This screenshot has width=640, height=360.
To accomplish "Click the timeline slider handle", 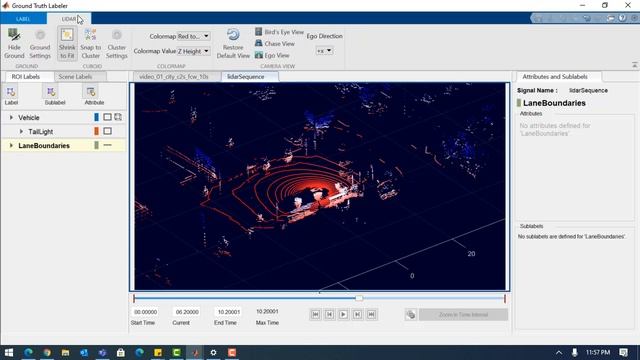I will point(359,298).
